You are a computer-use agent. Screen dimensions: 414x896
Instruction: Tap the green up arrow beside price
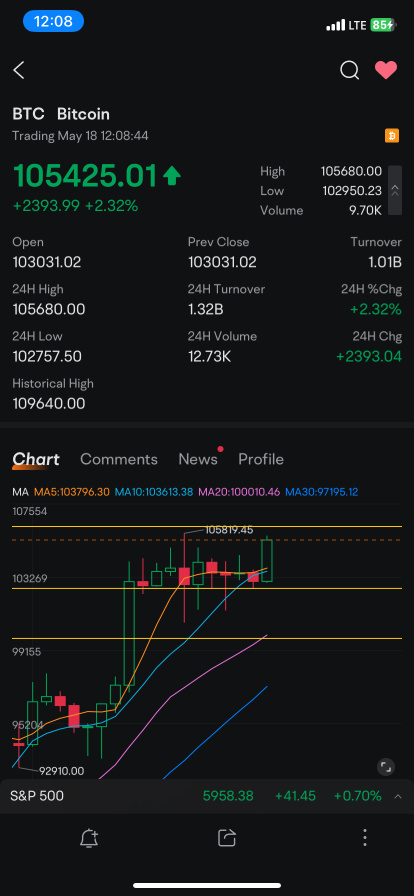point(172,176)
